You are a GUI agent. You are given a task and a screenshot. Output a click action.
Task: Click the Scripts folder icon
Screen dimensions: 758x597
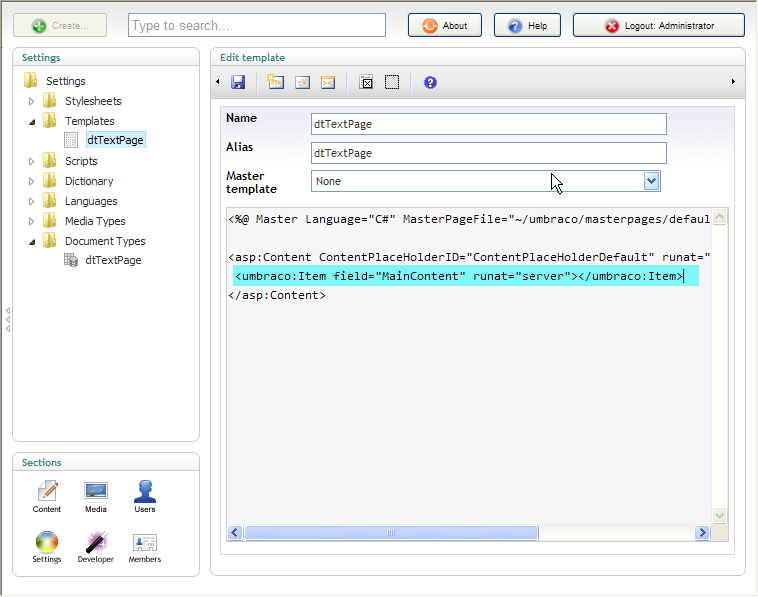[49, 160]
